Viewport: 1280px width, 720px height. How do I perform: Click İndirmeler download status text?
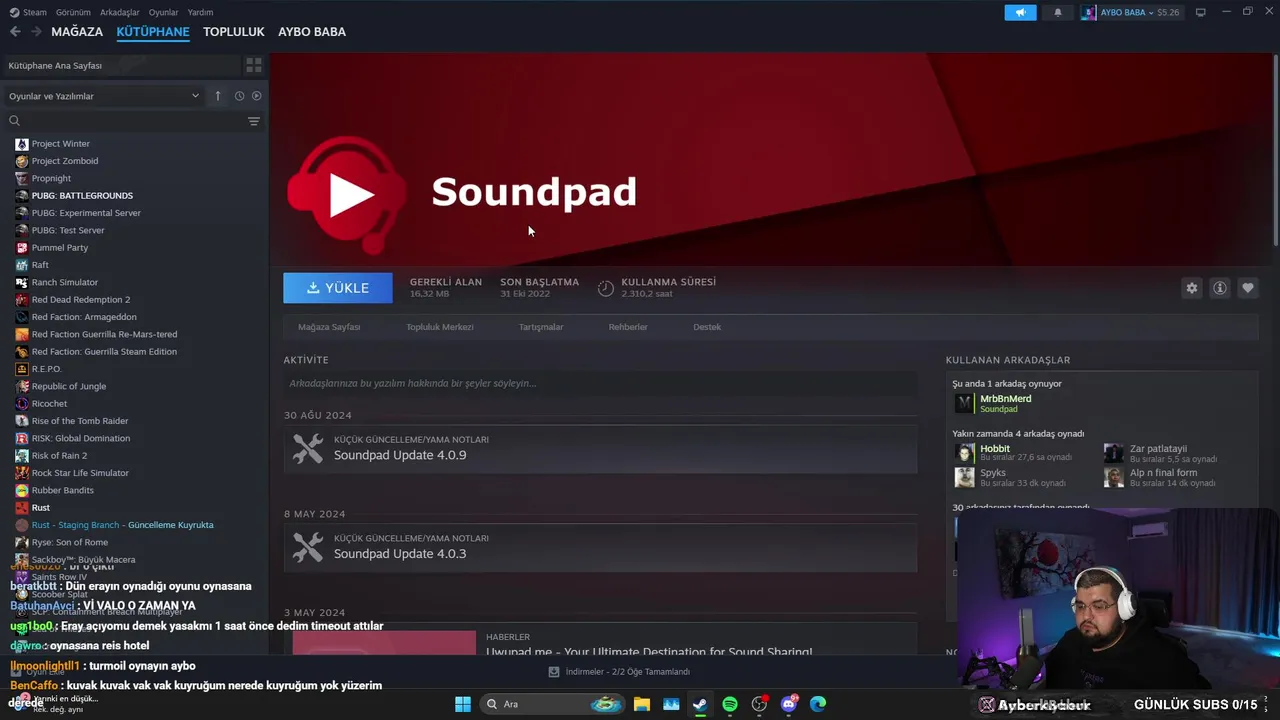click(x=627, y=672)
